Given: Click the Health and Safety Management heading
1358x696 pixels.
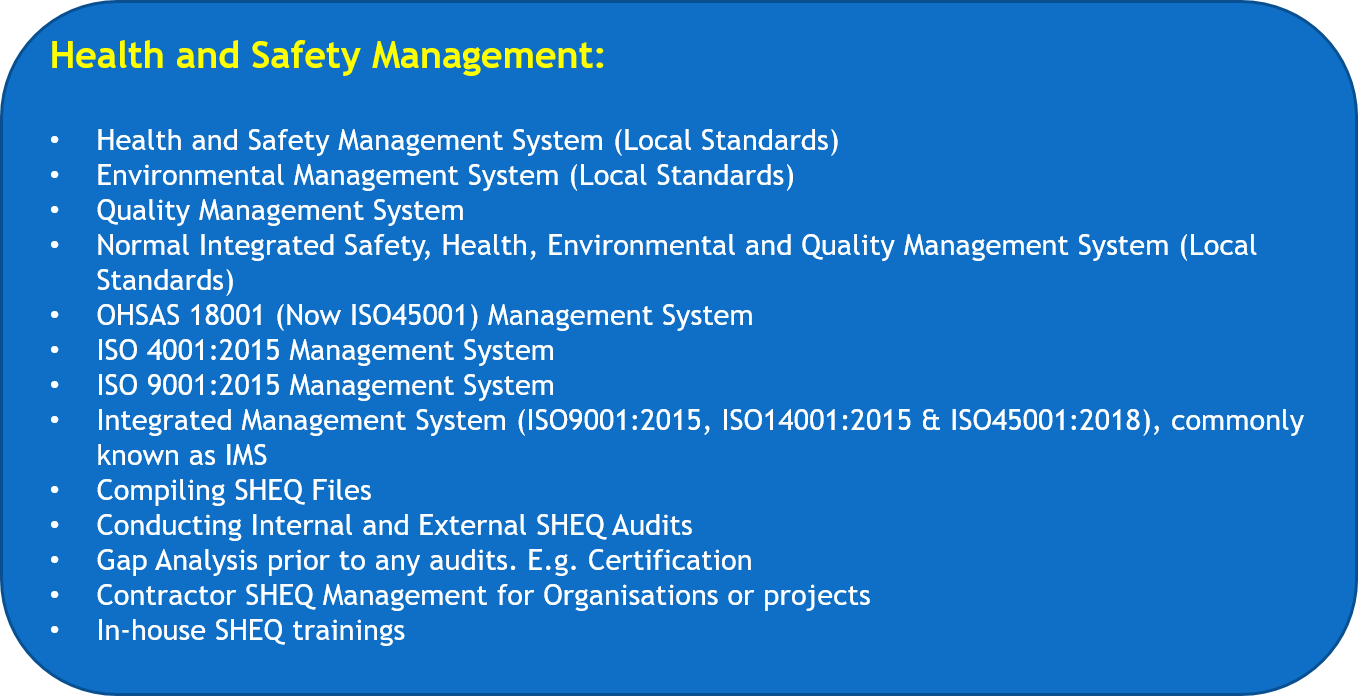Looking at the screenshot, I should 327,56.
